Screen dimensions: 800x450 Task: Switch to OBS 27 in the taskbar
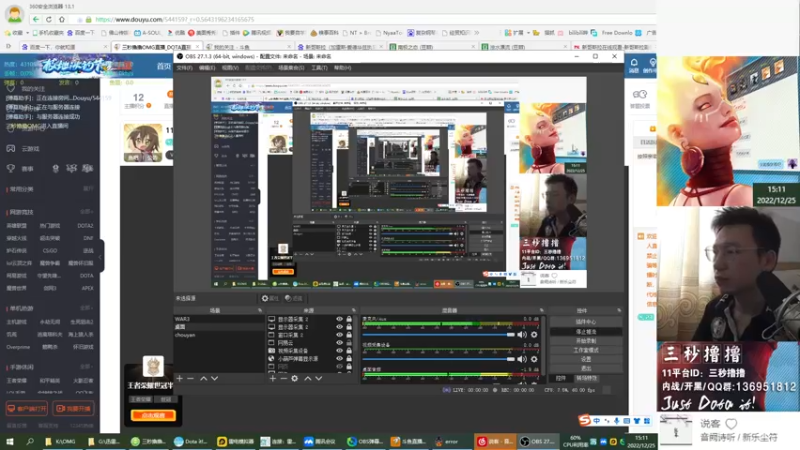pos(538,441)
